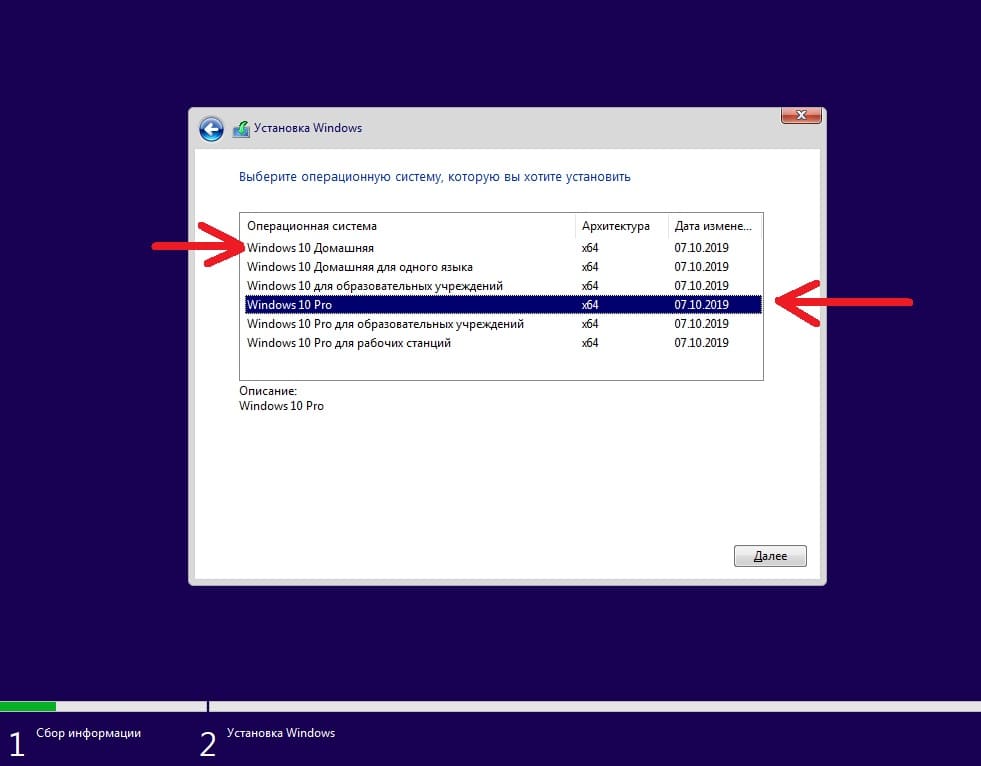Click x64 cell in Windows 10 Домашняя row
This screenshot has width=981, height=766.
point(590,248)
